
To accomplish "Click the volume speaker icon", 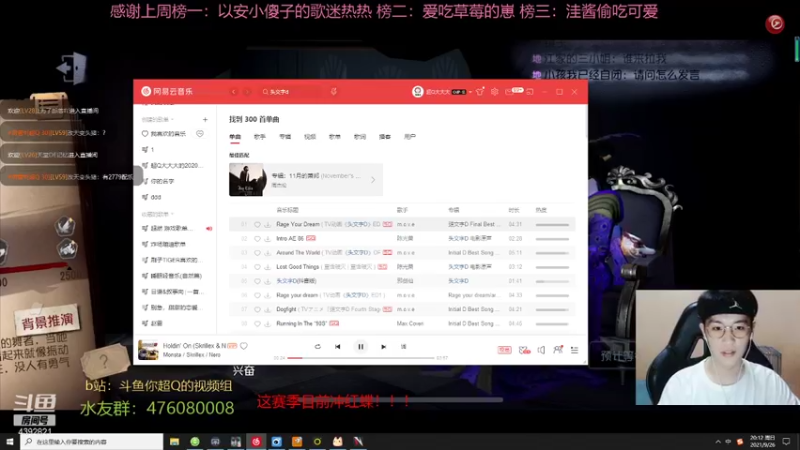I will point(541,350).
